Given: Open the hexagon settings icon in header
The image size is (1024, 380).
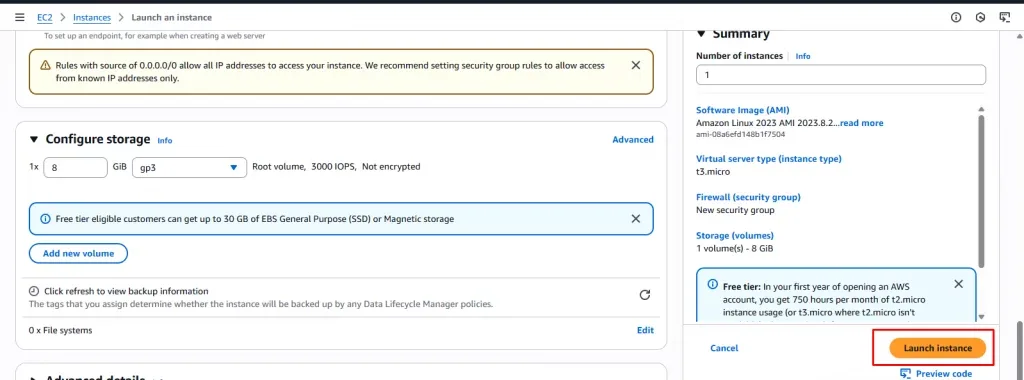Looking at the screenshot, I should click(x=980, y=18).
